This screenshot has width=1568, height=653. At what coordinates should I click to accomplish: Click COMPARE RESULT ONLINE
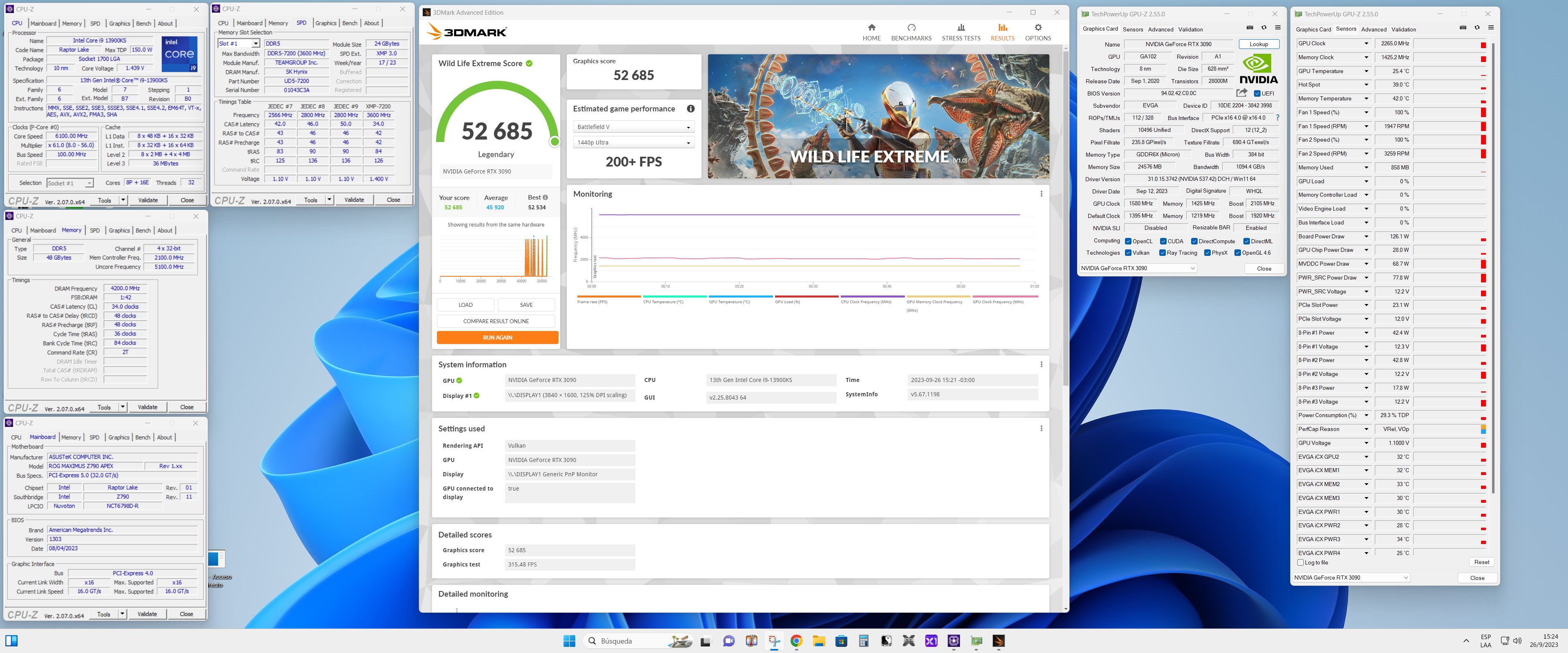[496, 321]
